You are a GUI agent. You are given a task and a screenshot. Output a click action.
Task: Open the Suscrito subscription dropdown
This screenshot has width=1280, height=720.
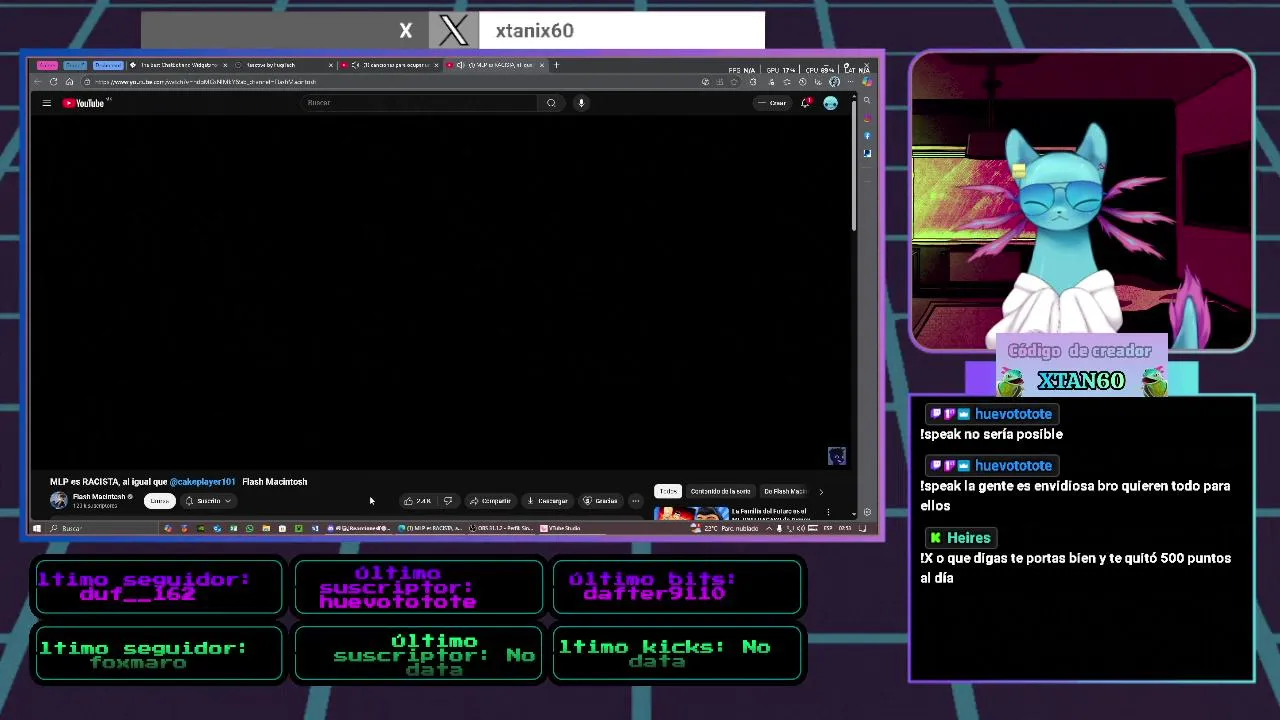(x=208, y=501)
